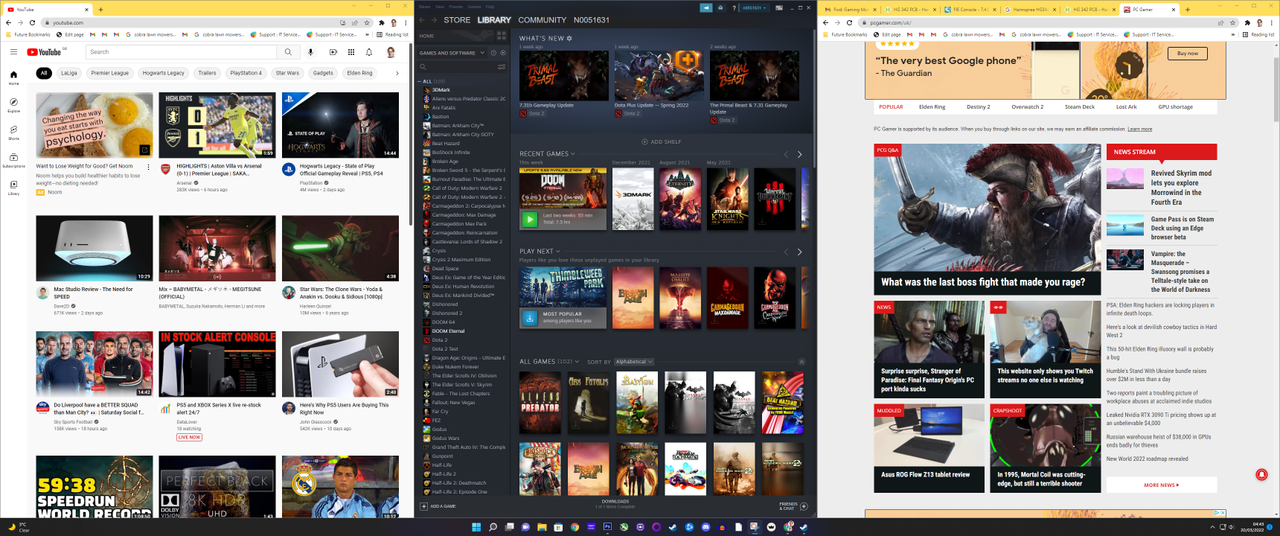Select Premier League chip on YouTube
The image size is (1280, 536).
109,73
